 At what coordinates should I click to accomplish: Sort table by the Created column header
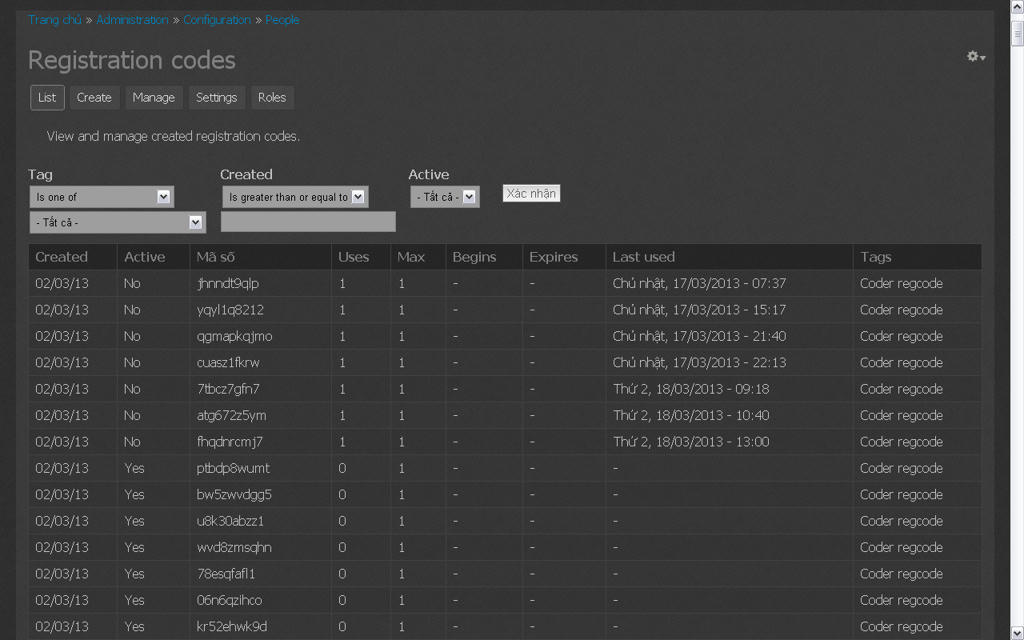pyautogui.click(x=62, y=257)
